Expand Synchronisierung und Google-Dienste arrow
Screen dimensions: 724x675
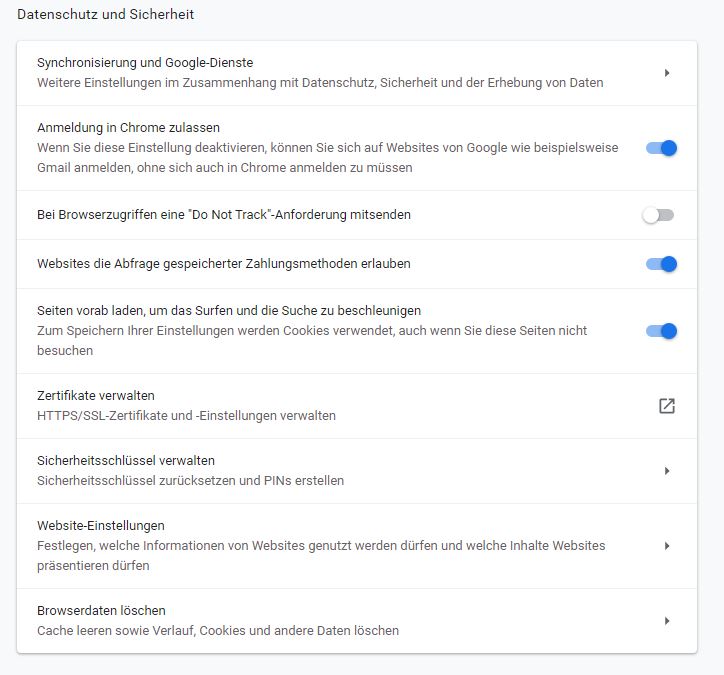pos(667,73)
